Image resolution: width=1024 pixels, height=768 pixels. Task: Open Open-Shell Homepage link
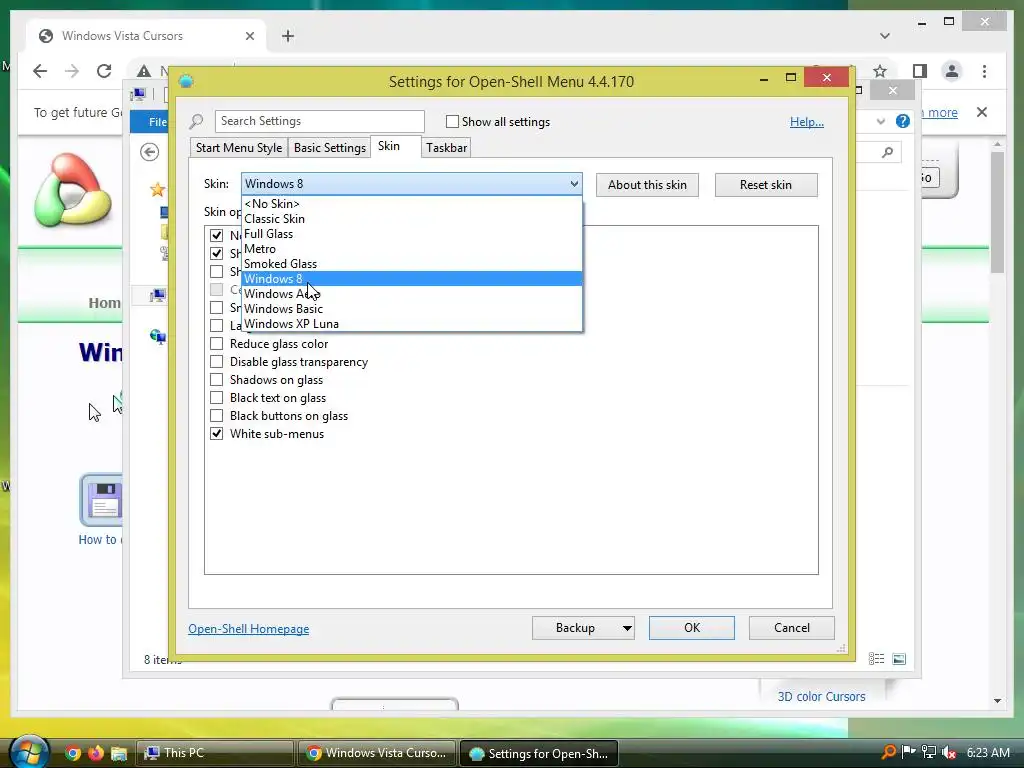click(x=249, y=629)
